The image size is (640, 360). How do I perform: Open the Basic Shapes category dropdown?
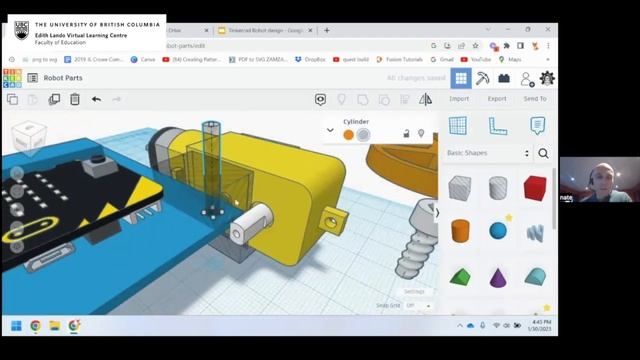tap(488, 153)
